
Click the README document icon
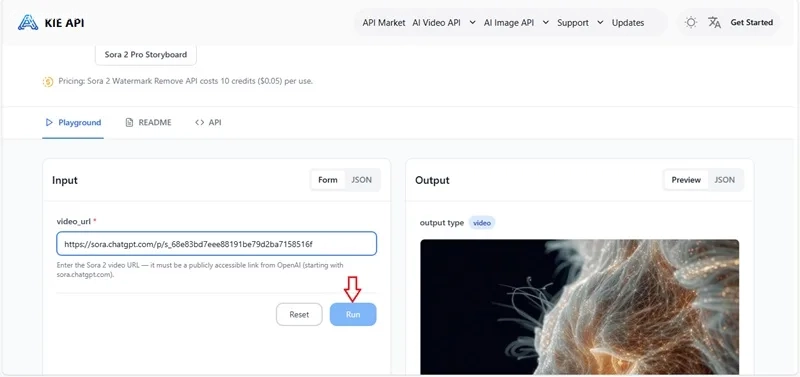click(130, 122)
